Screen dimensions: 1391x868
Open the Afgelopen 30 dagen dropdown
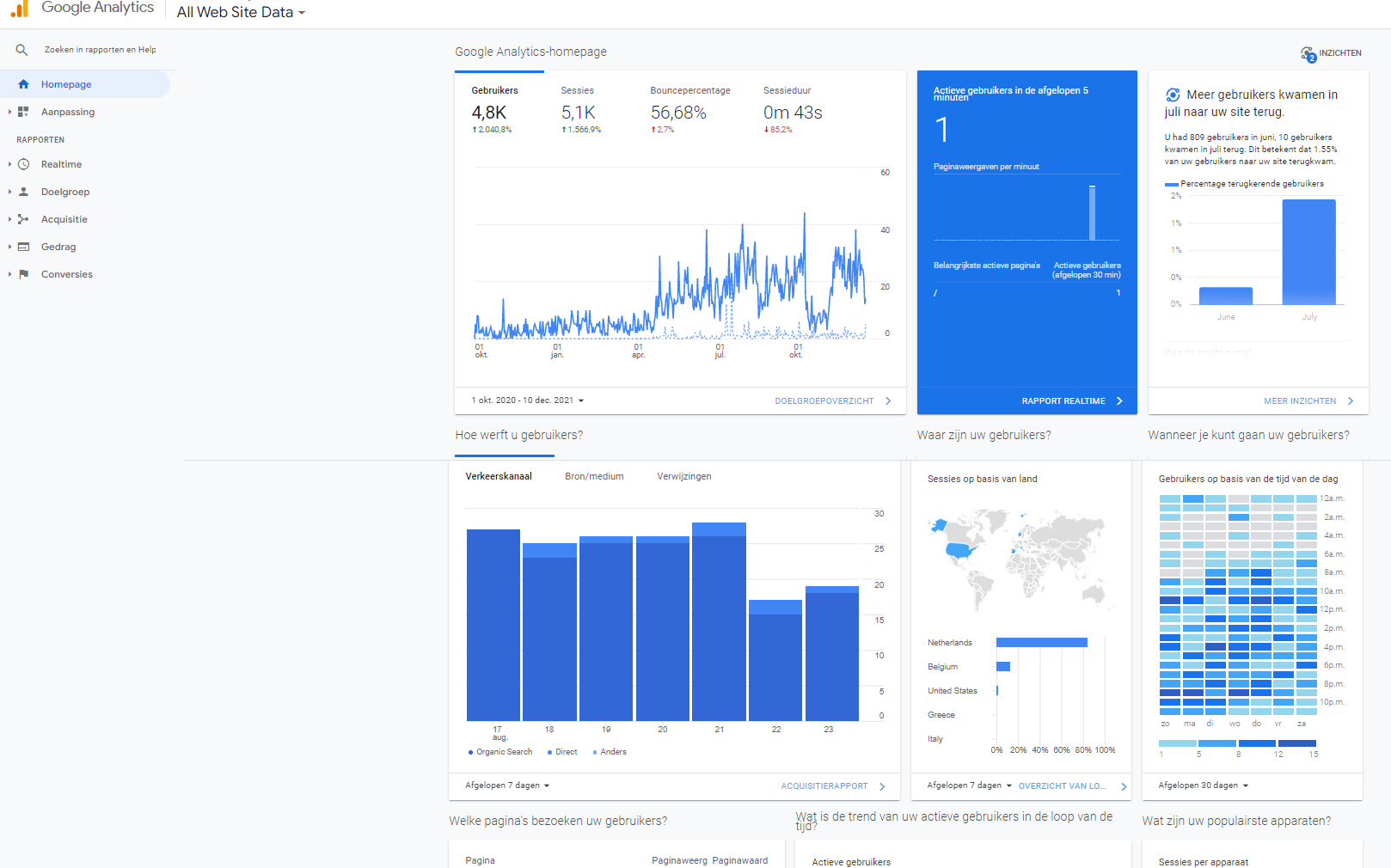[1203, 785]
